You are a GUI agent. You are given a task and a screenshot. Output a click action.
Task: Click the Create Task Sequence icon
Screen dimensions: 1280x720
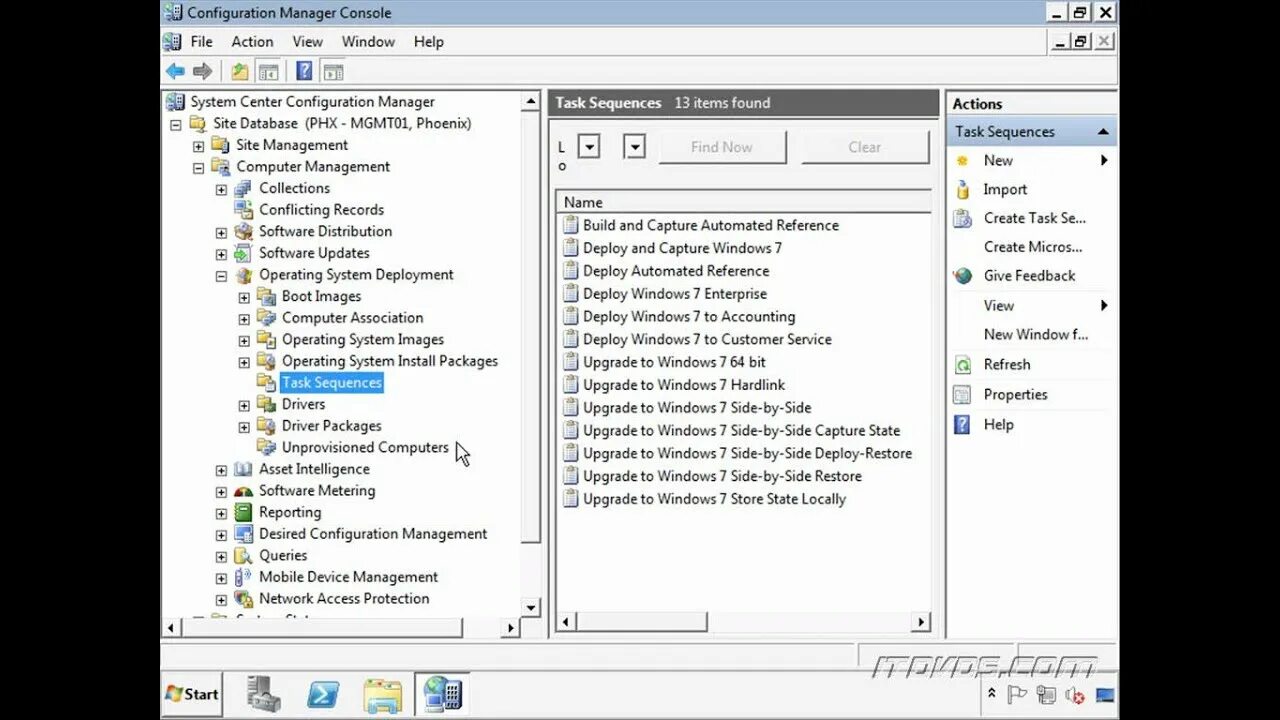point(963,218)
